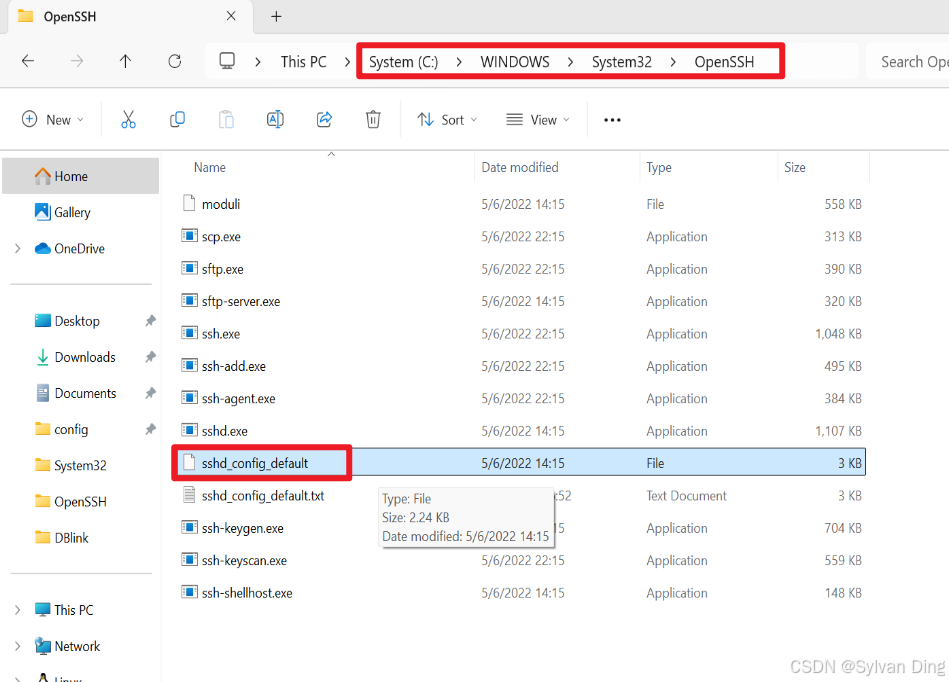This screenshot has height=682, width=949.
Task: Open OneDrive in the sidebar
Action: tap(79, 249)
